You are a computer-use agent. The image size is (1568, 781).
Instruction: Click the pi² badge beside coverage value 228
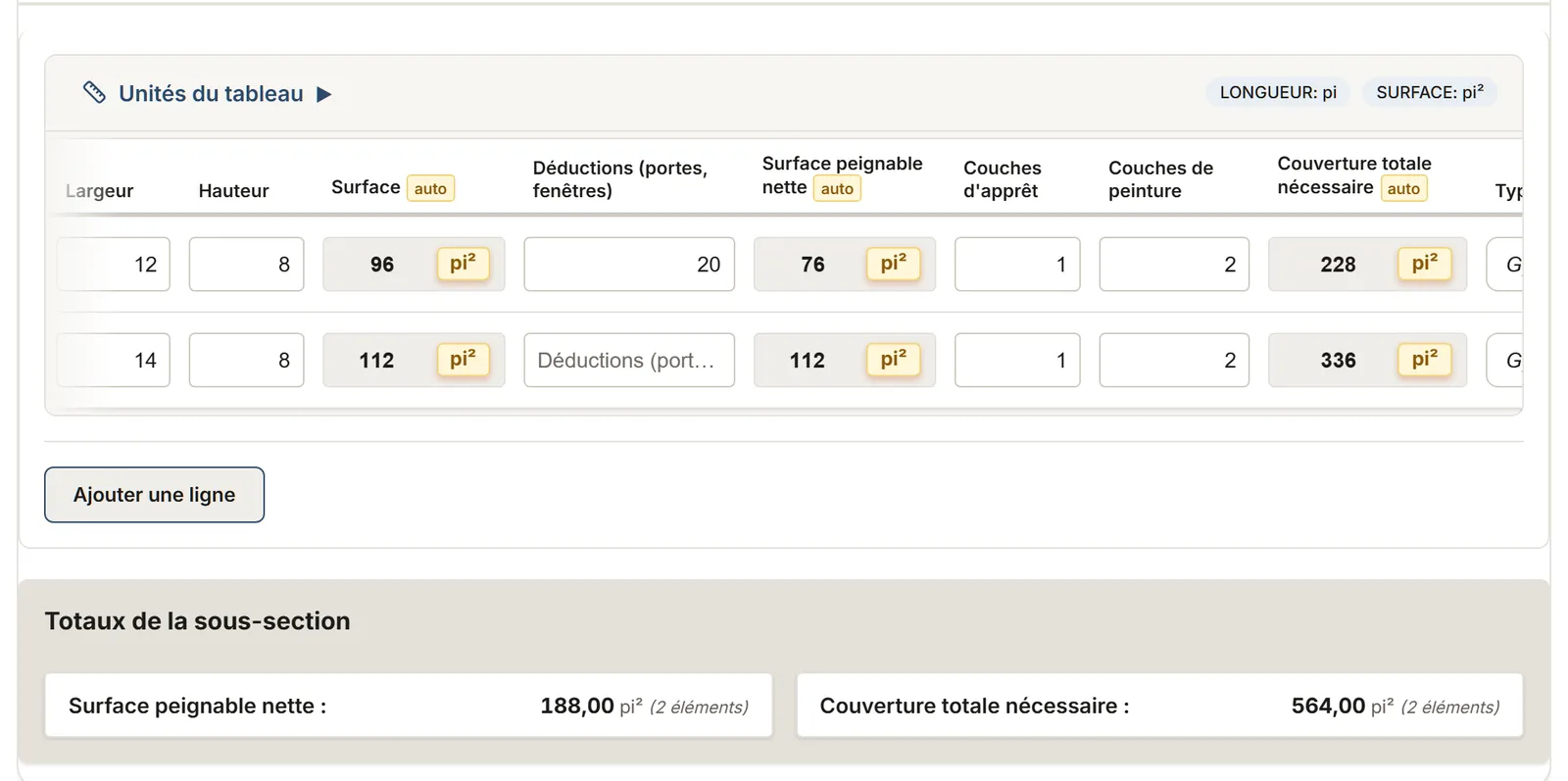[1425, 264]
